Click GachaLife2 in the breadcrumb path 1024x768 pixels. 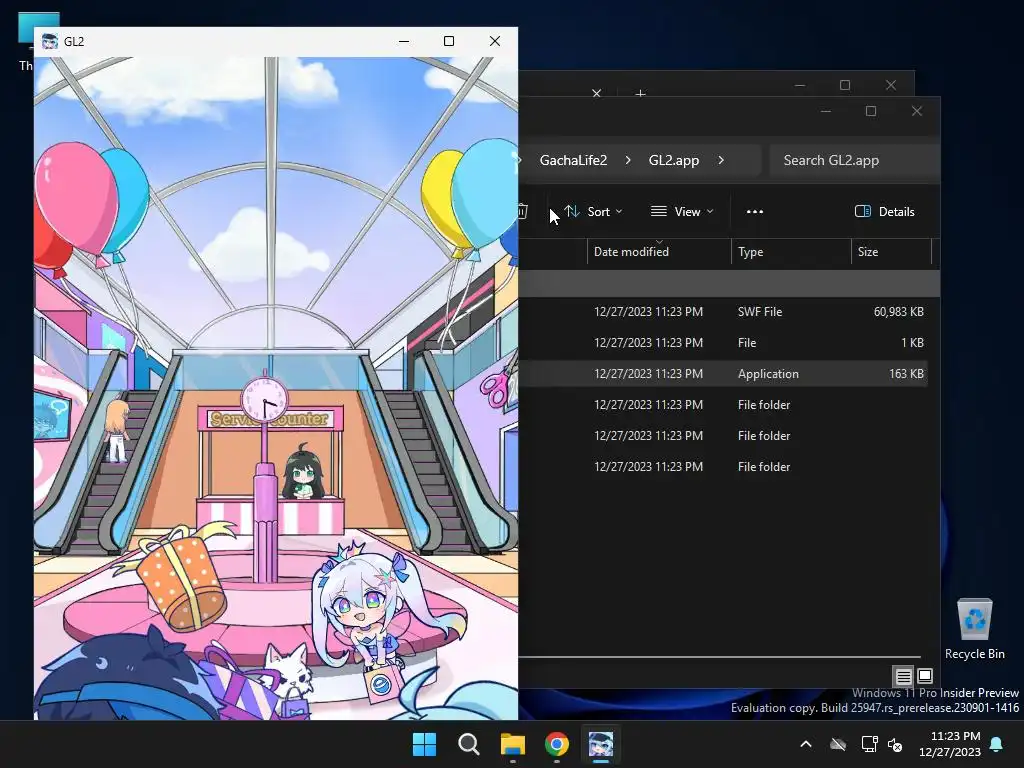[x=573, y=160]
